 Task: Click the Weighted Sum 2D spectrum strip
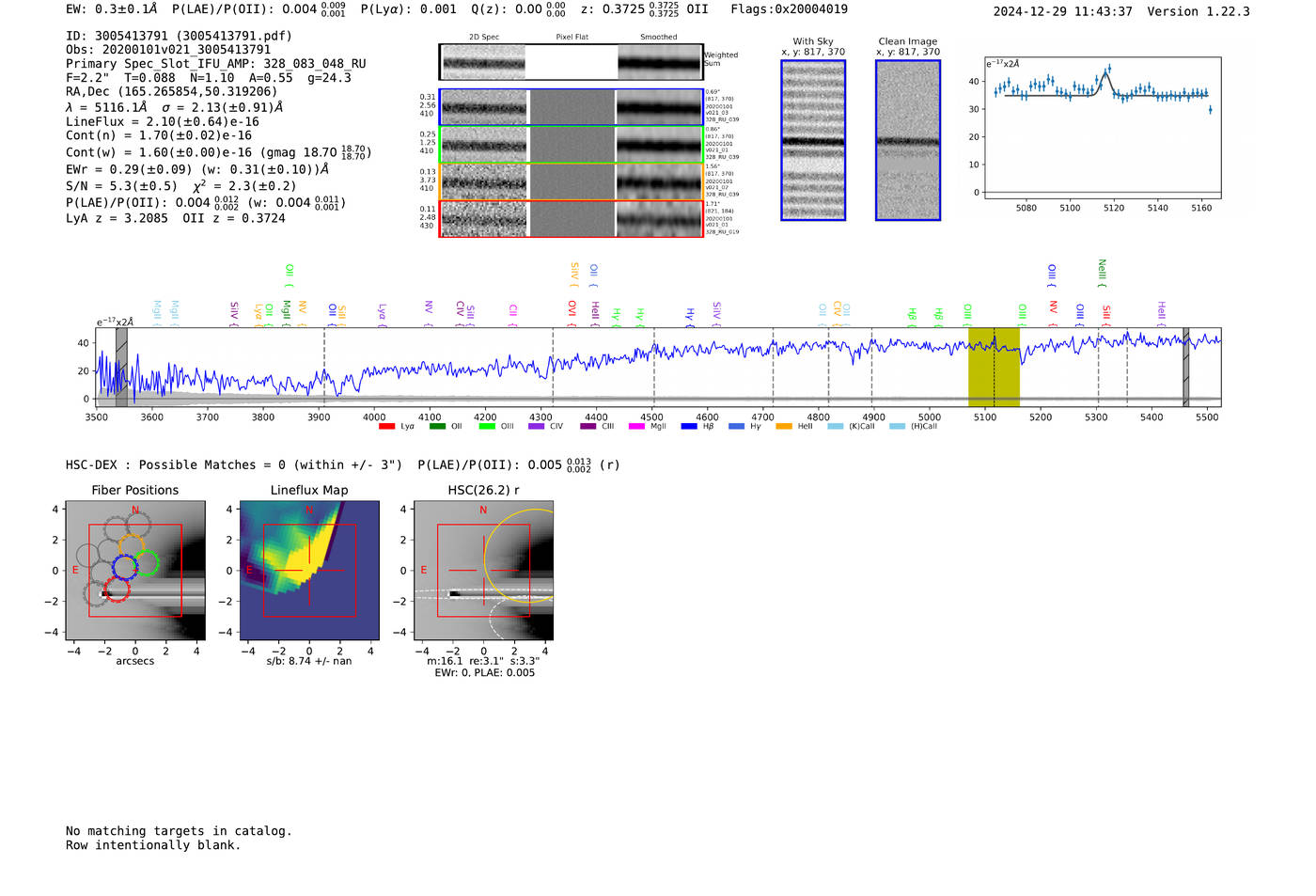pos(572,62)
